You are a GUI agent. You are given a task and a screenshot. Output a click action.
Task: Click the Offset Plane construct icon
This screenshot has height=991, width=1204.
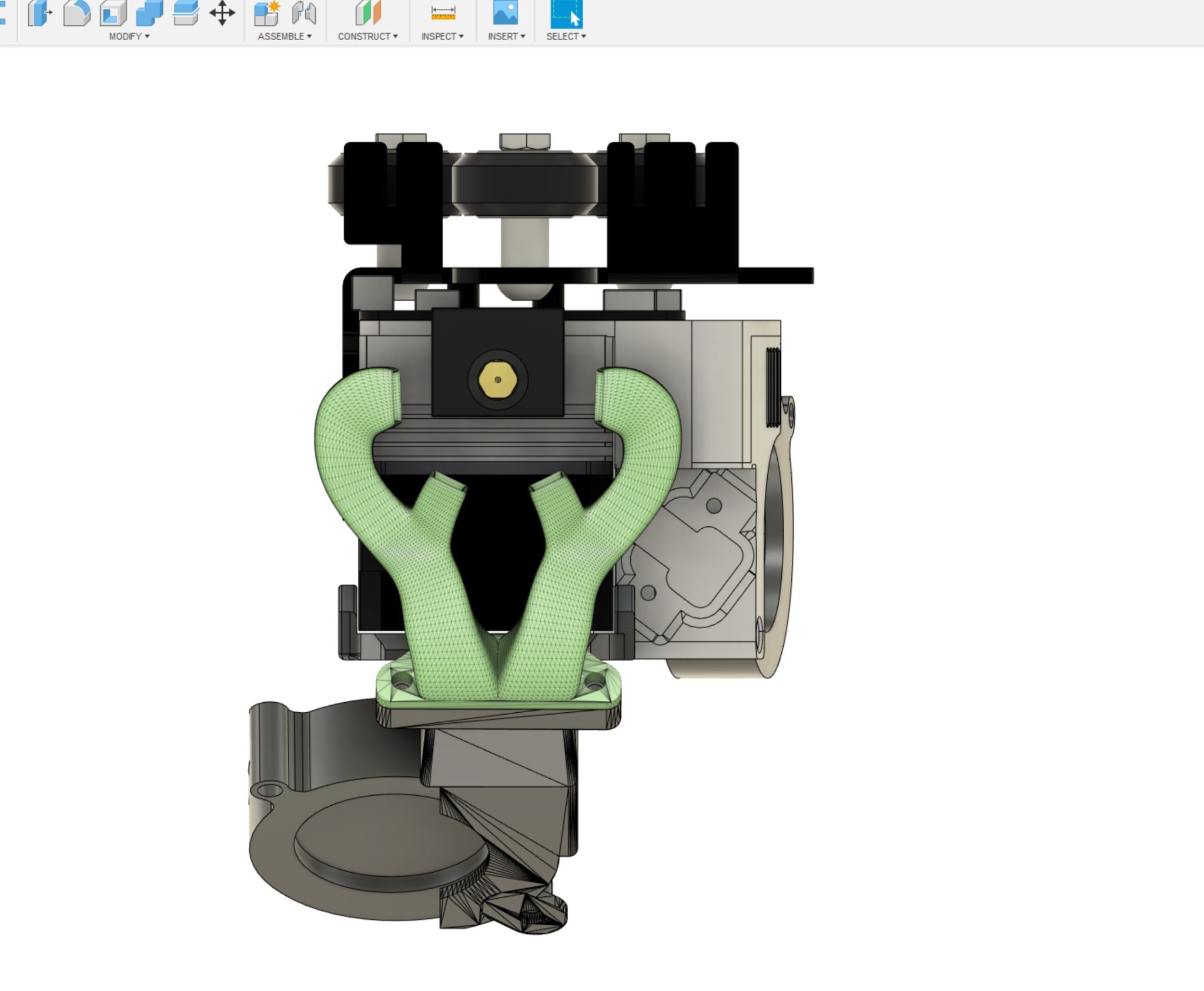coord(368,13)
